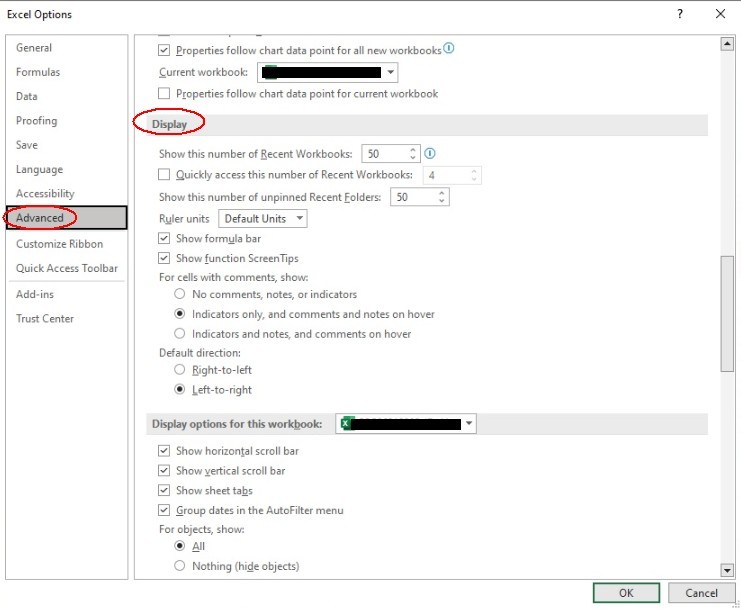Select No comments, notes, or indicators
Screen dimensions: 741x609
coord(180,294)
